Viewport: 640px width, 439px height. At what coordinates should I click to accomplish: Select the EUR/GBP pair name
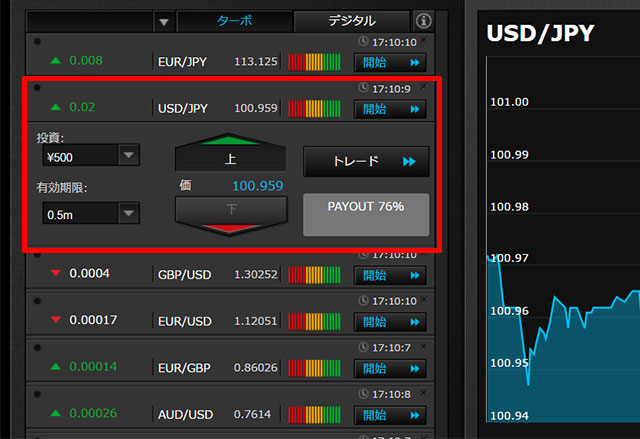pos(184,368)
